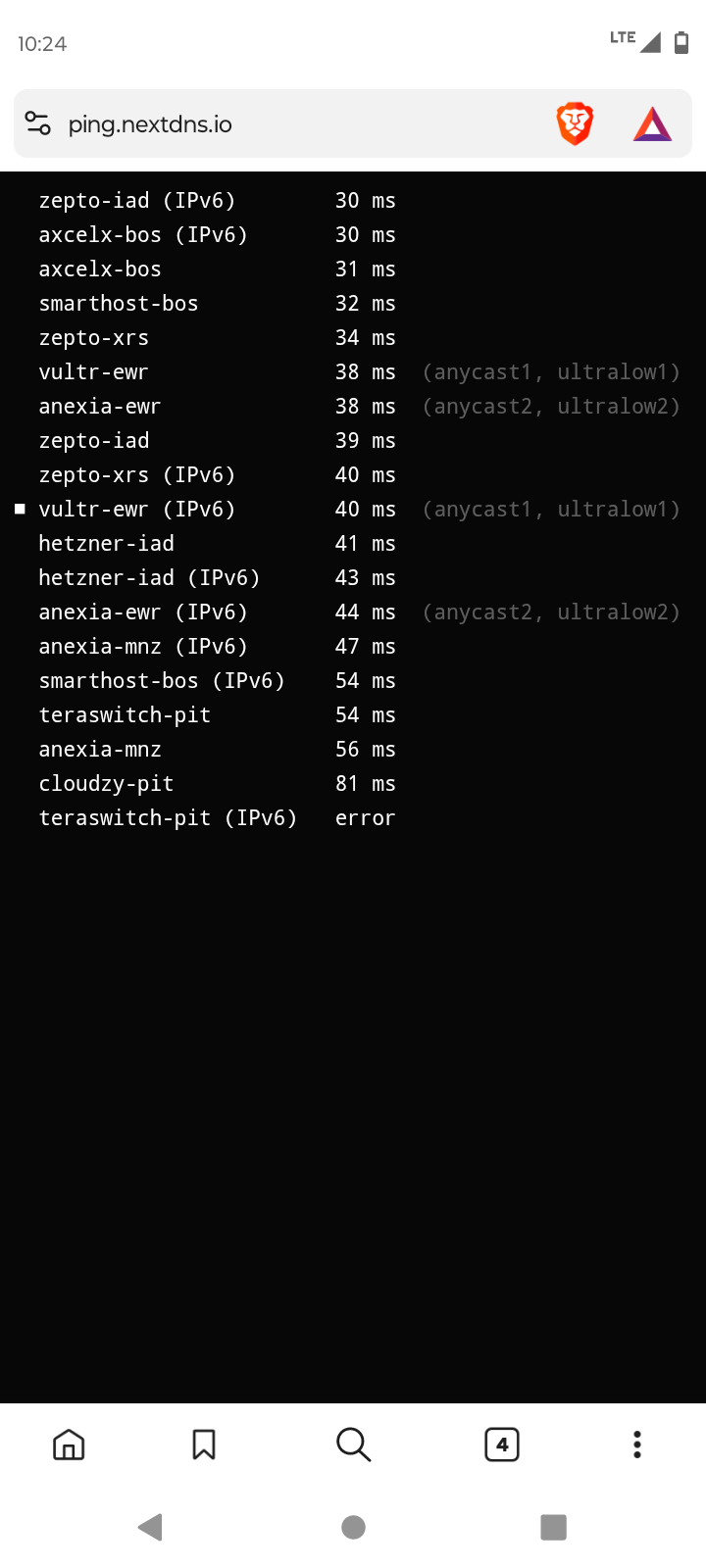This screenshot has height=1568, width=706.
Task: Go to the Brave home button
Action: pyautogui.click(x=69, y=1445)
